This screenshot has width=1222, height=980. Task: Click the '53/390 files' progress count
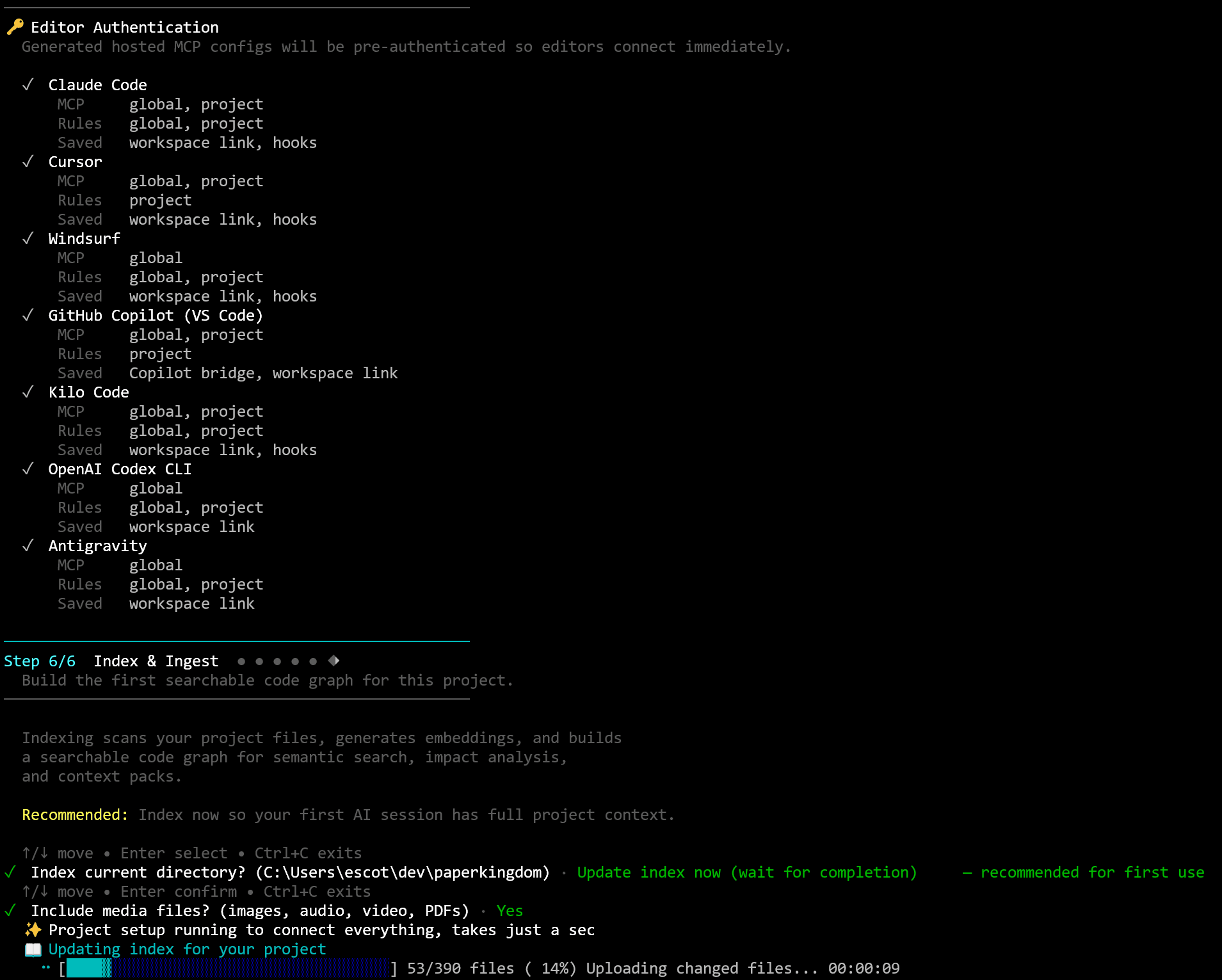point(461,968)
